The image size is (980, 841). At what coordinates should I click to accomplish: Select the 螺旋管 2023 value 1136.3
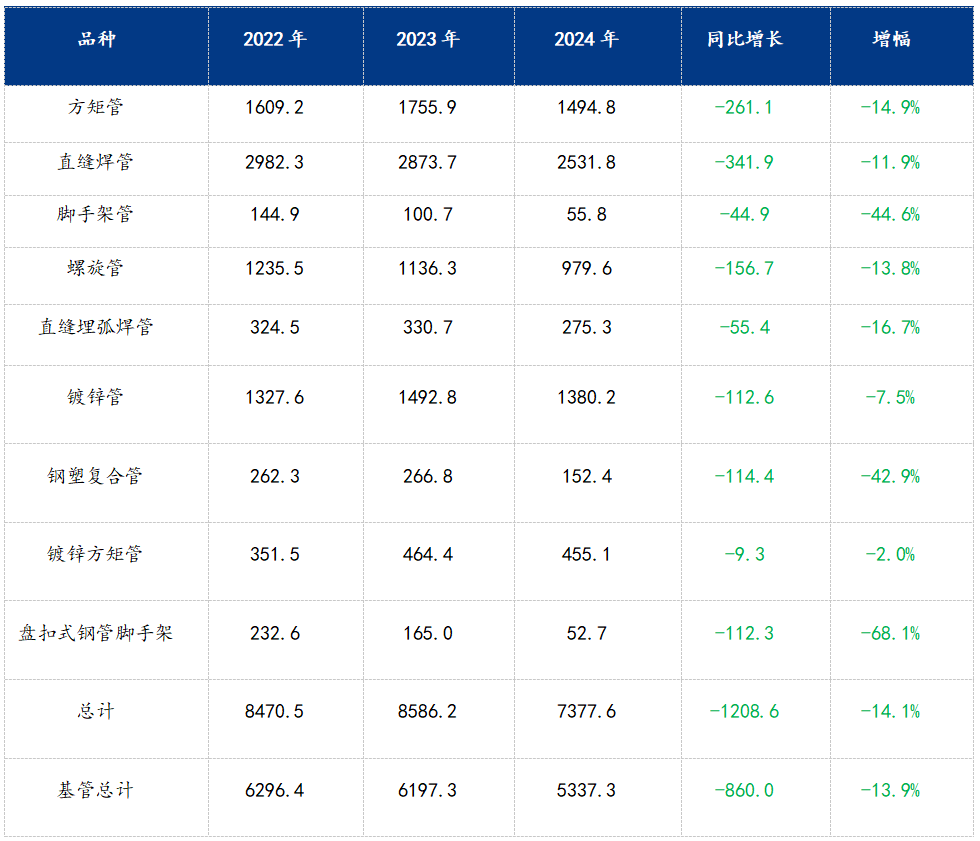click(427, 268)
